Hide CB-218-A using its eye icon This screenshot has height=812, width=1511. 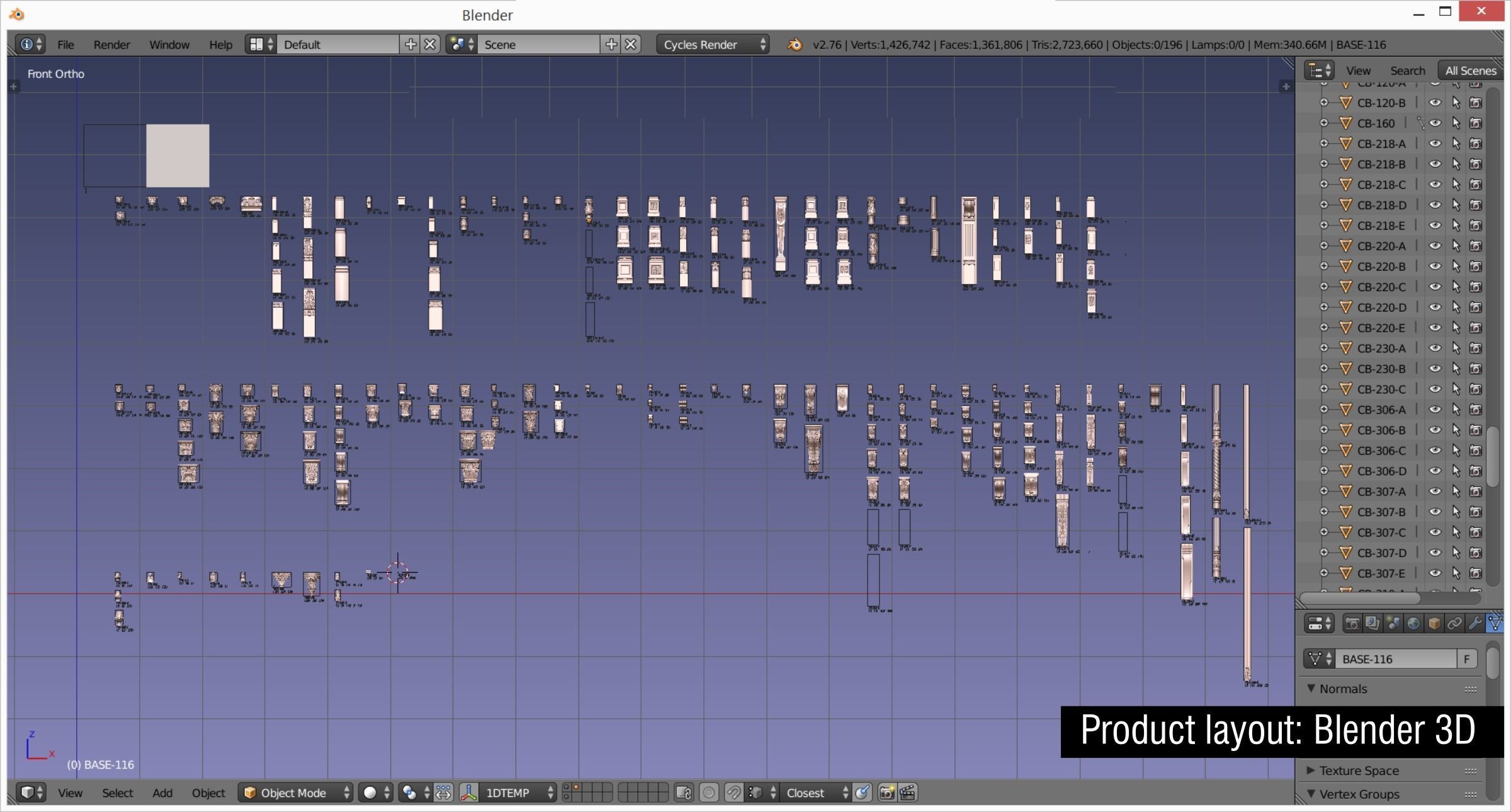pyautogui.click(x=1435, y=144)
